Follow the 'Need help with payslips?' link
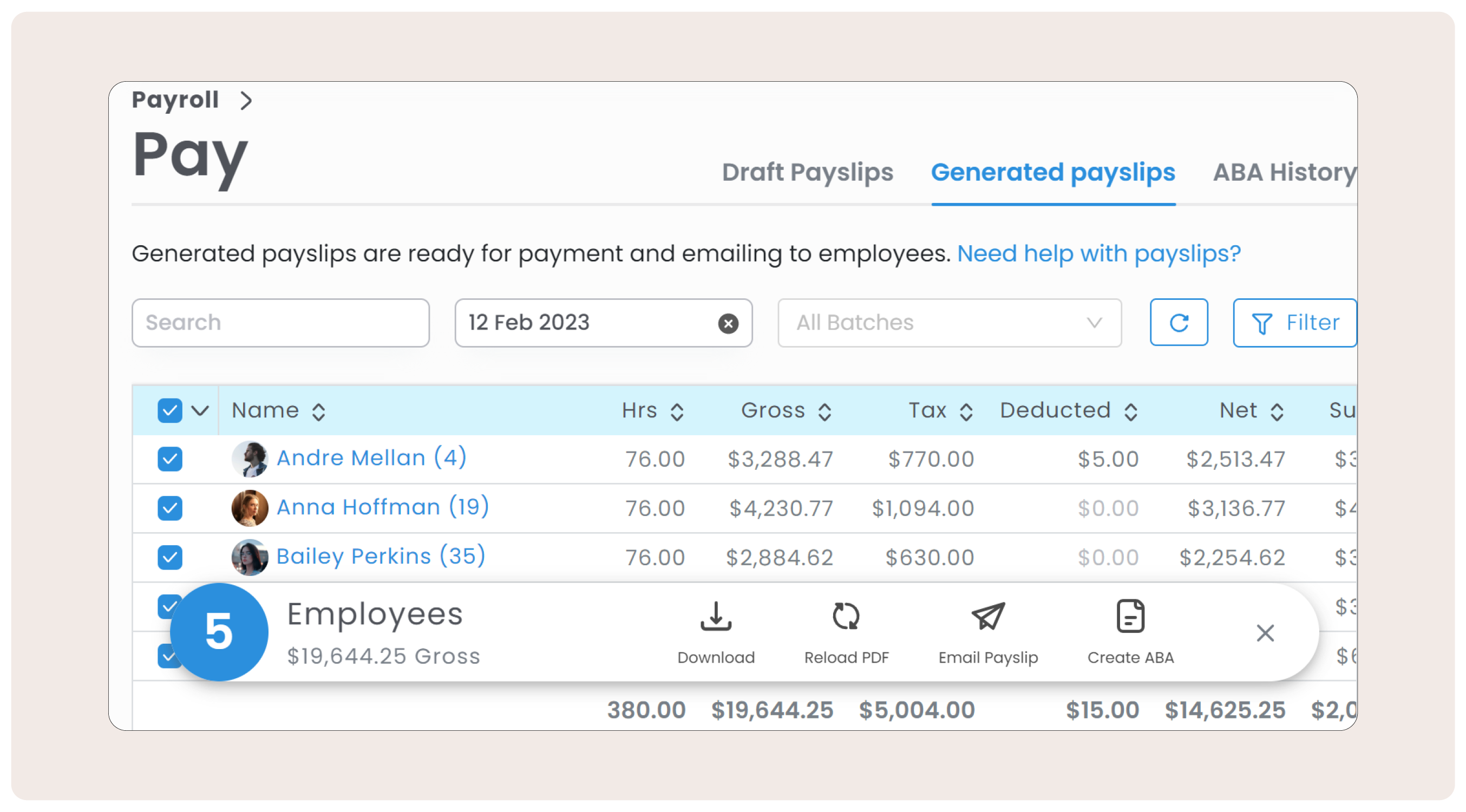 (x=1098, y=253)
